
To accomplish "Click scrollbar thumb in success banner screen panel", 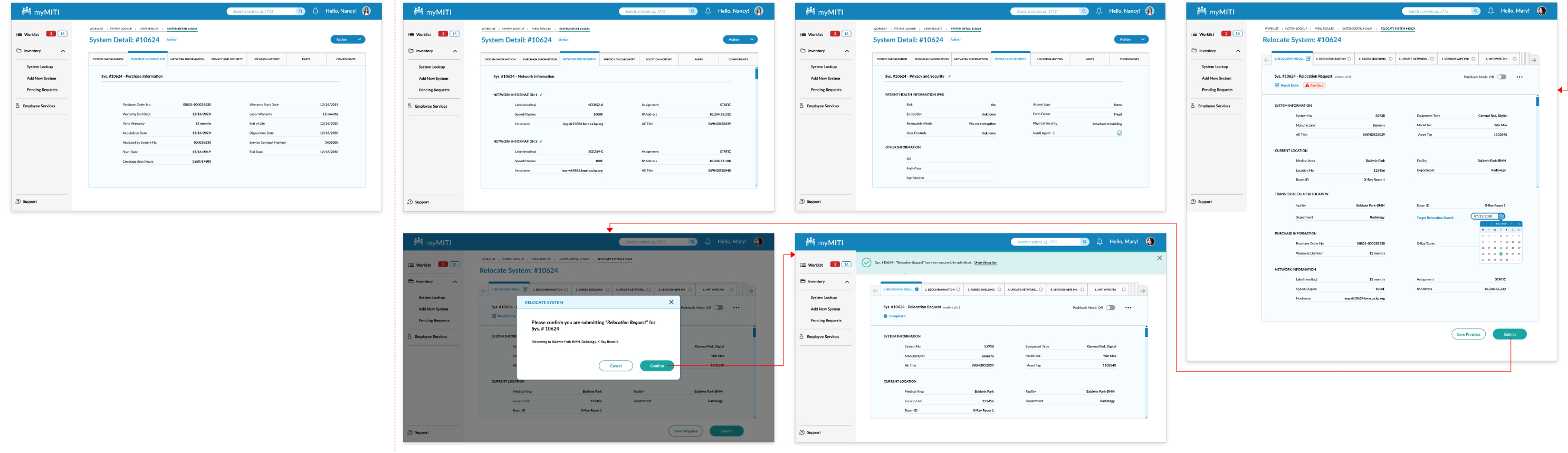I will pos(1146,333).
